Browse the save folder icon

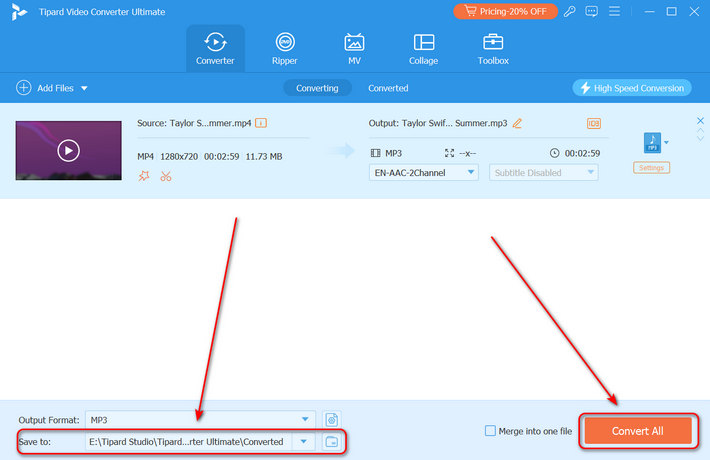point(332,441)
